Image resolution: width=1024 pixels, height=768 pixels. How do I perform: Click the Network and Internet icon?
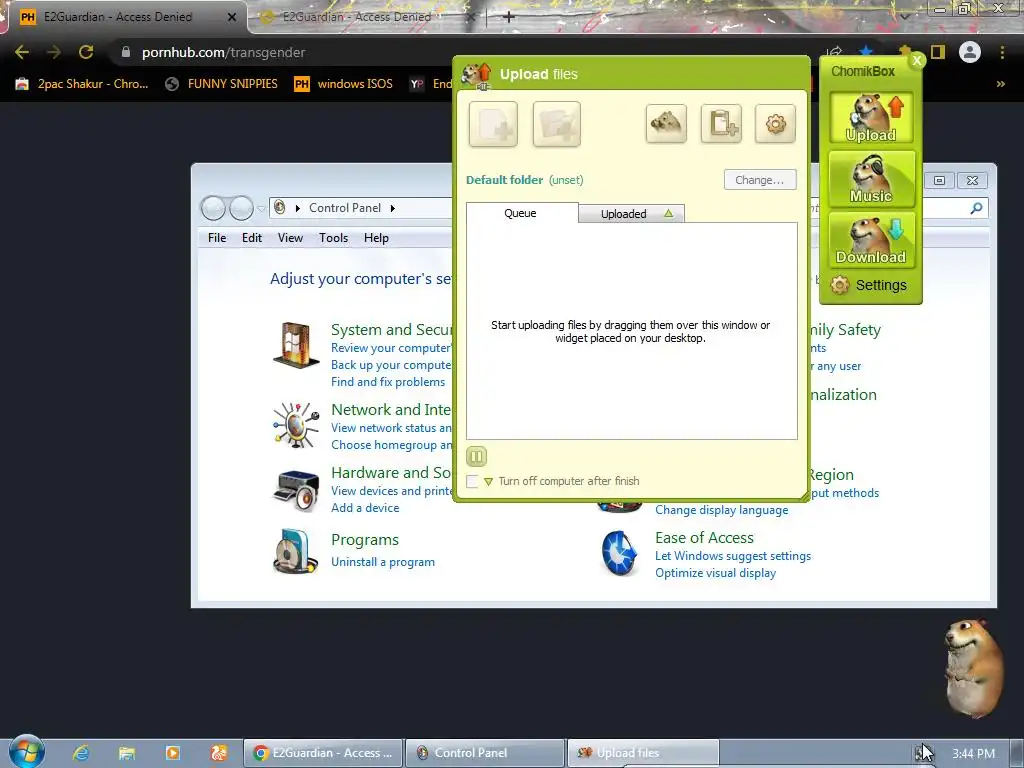(296, 425)
